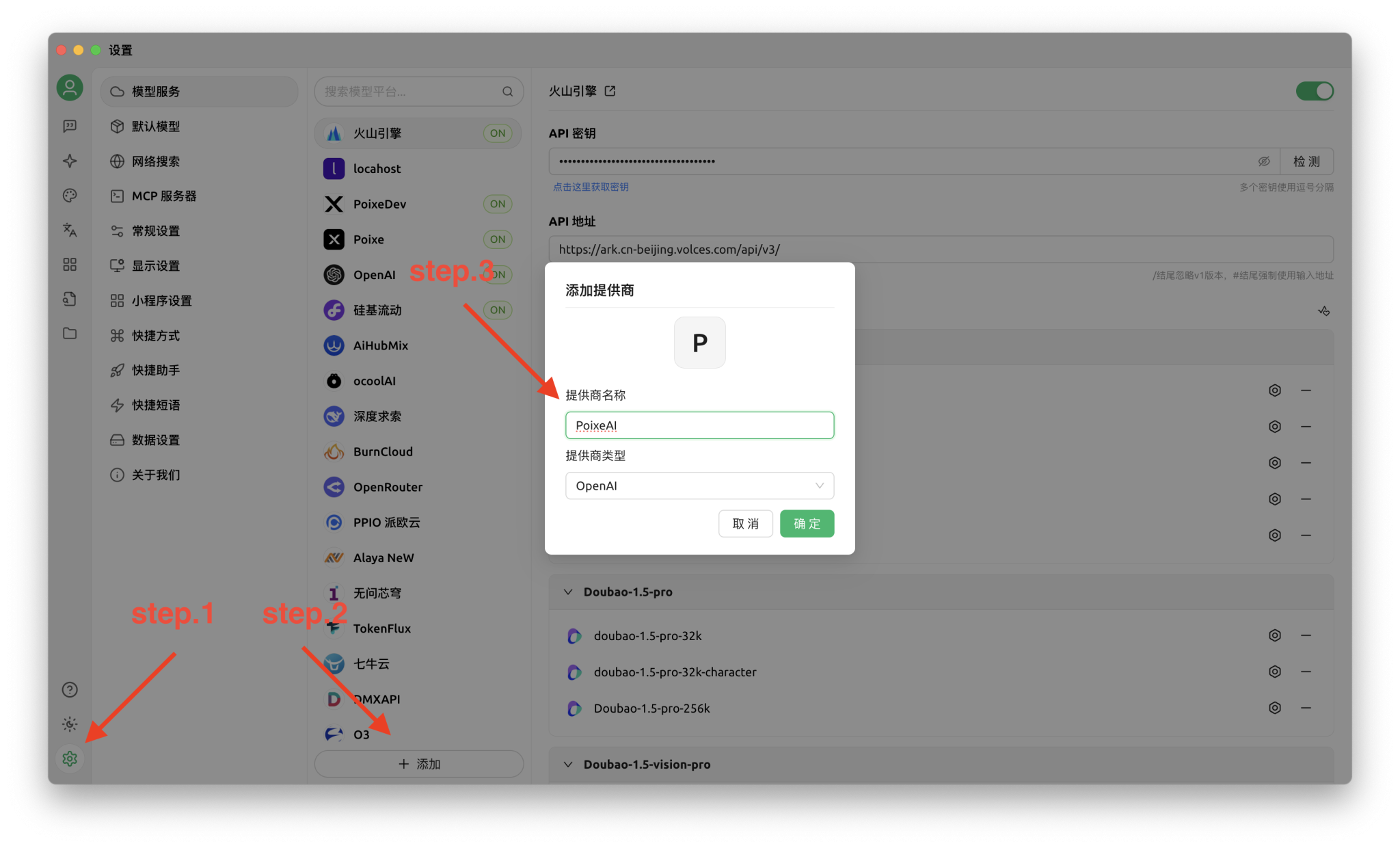The height and width of the screenshot is (848, 1400).
Task: Click the 提供商名称 PoixeAI input field
Action: pos(699,425)
